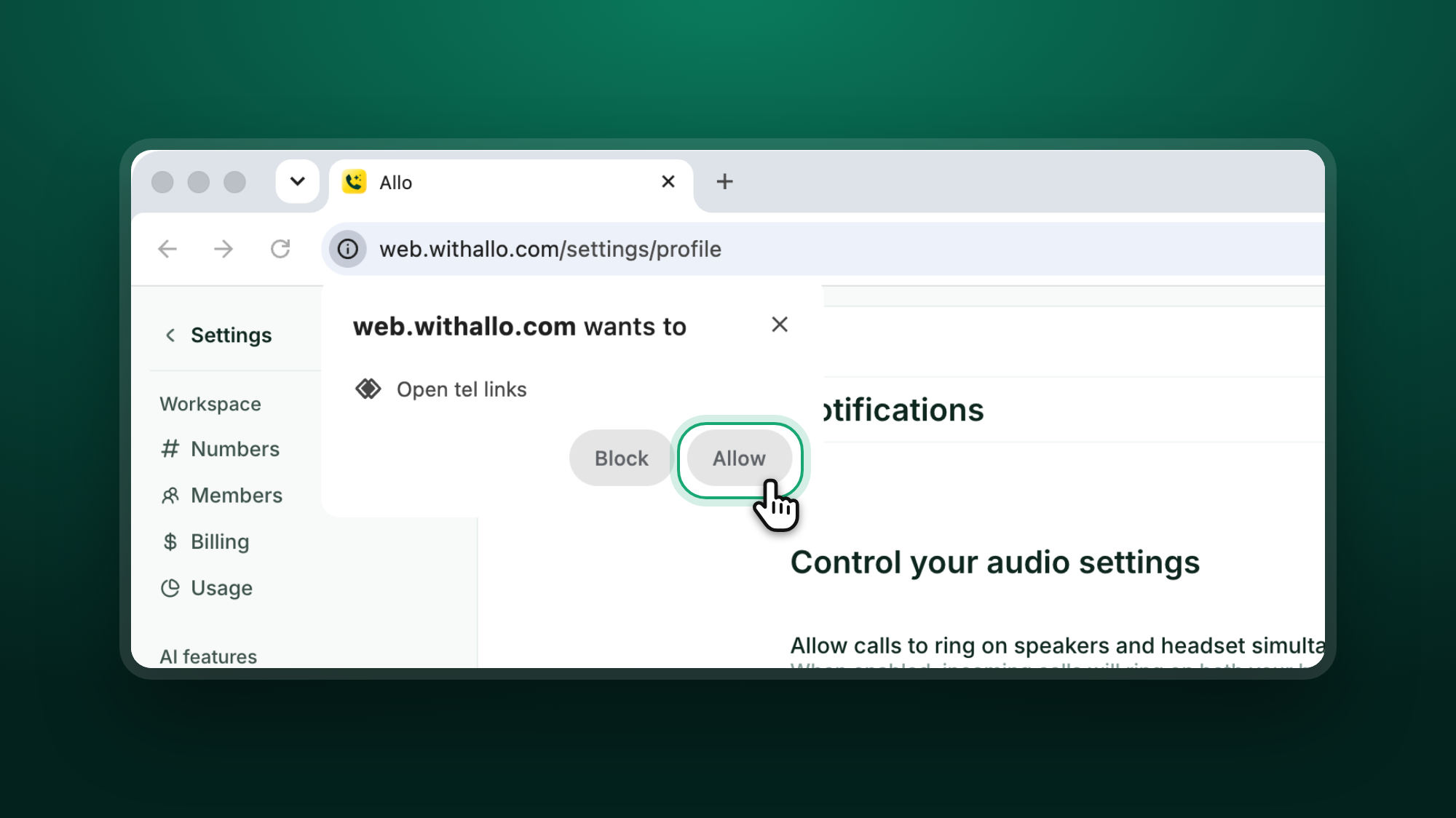This screenshot has width=1456, height=818.
Task: Click the Settings heading text
Action: (x=231, y=335)
